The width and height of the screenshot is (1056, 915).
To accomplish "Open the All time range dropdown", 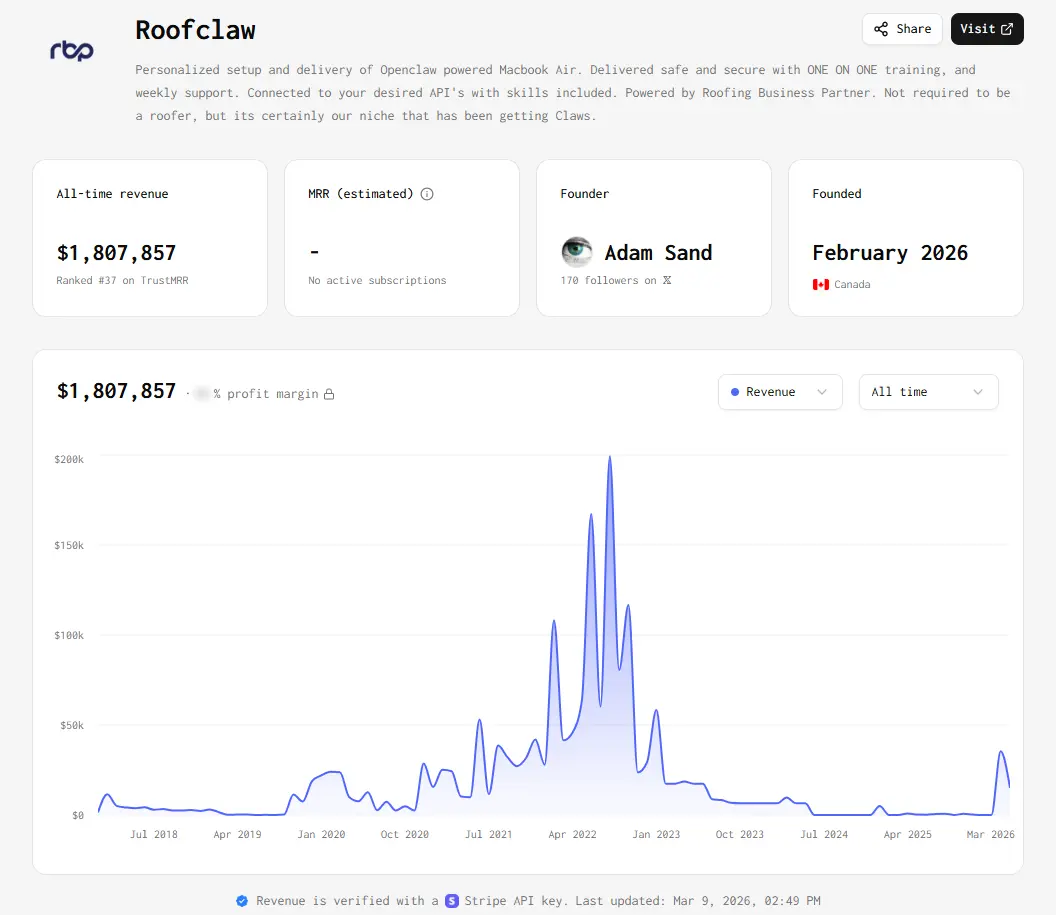I will (928, 392).
